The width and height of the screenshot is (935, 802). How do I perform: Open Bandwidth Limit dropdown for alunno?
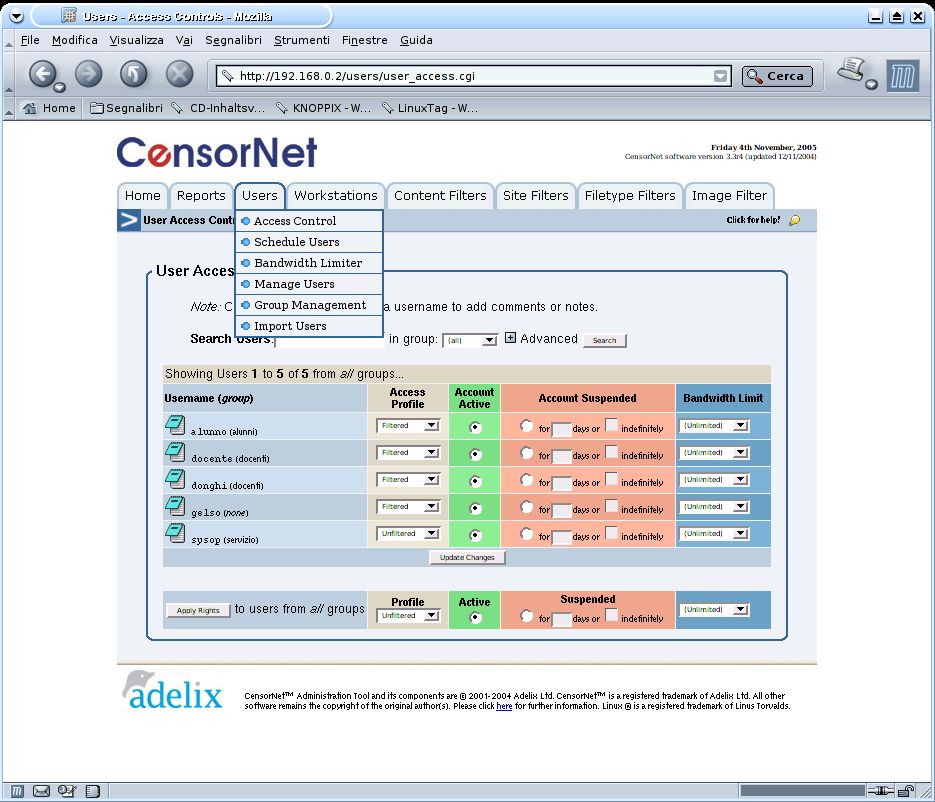click(x=714, y=426)
